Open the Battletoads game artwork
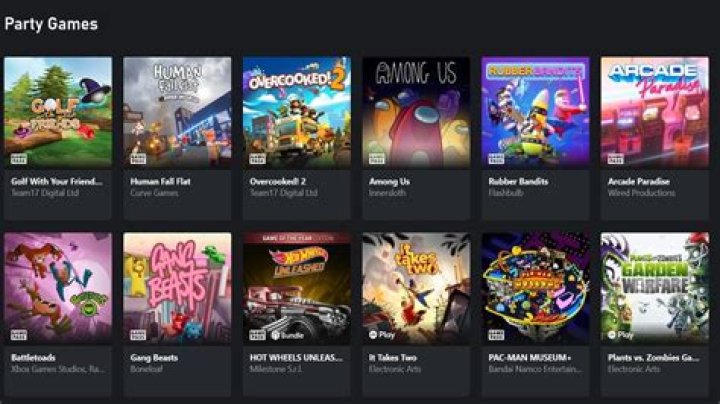720x404 pixels. 58,288
